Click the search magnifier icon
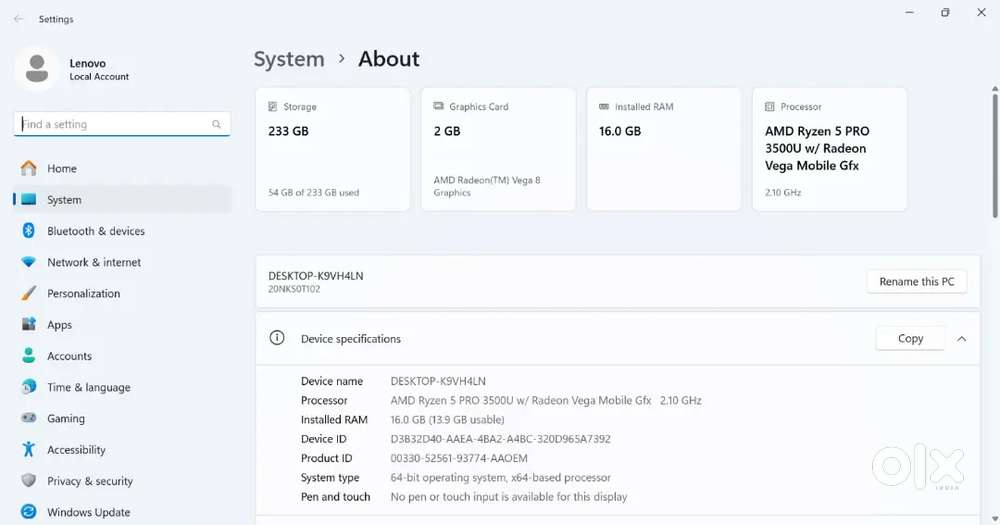 point(216,125)
